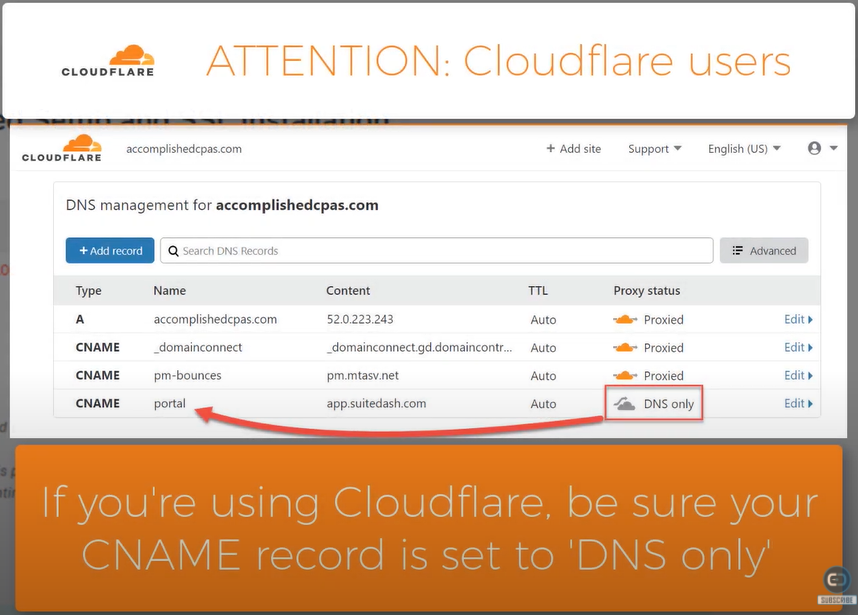The image size is (858, 615).
Task: Click the app.suitedash.com content cell
Action: [376, 404]
